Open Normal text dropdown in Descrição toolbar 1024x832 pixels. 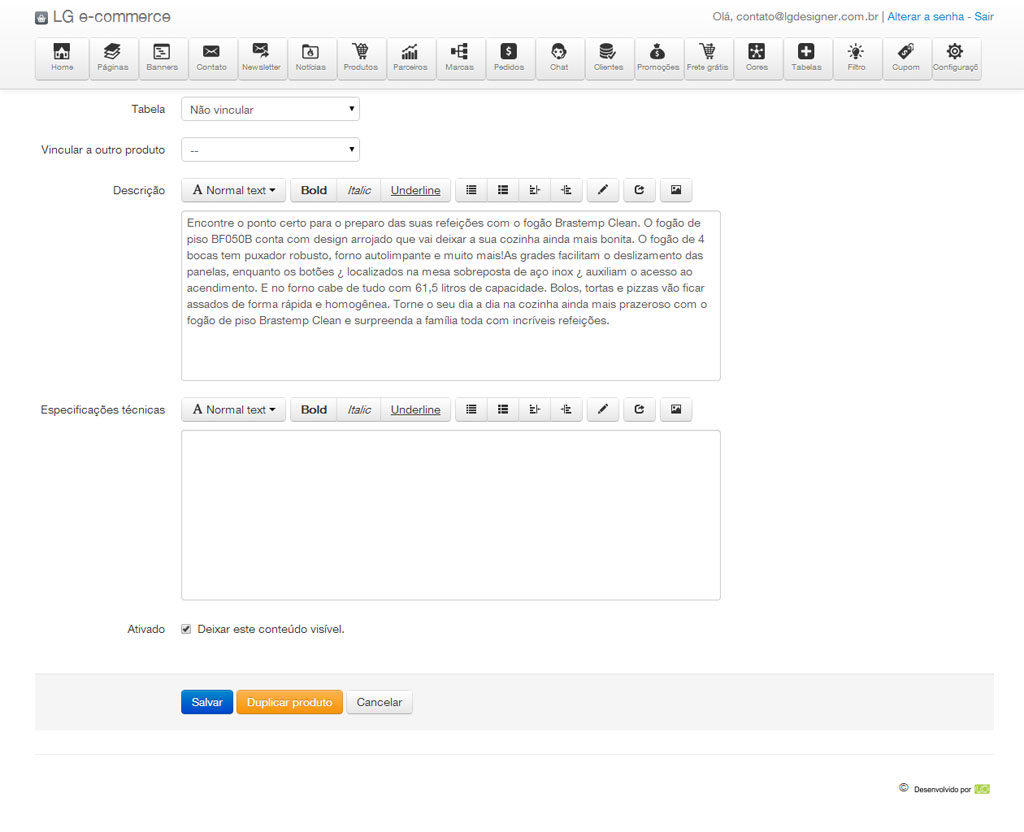click(233, 190)
